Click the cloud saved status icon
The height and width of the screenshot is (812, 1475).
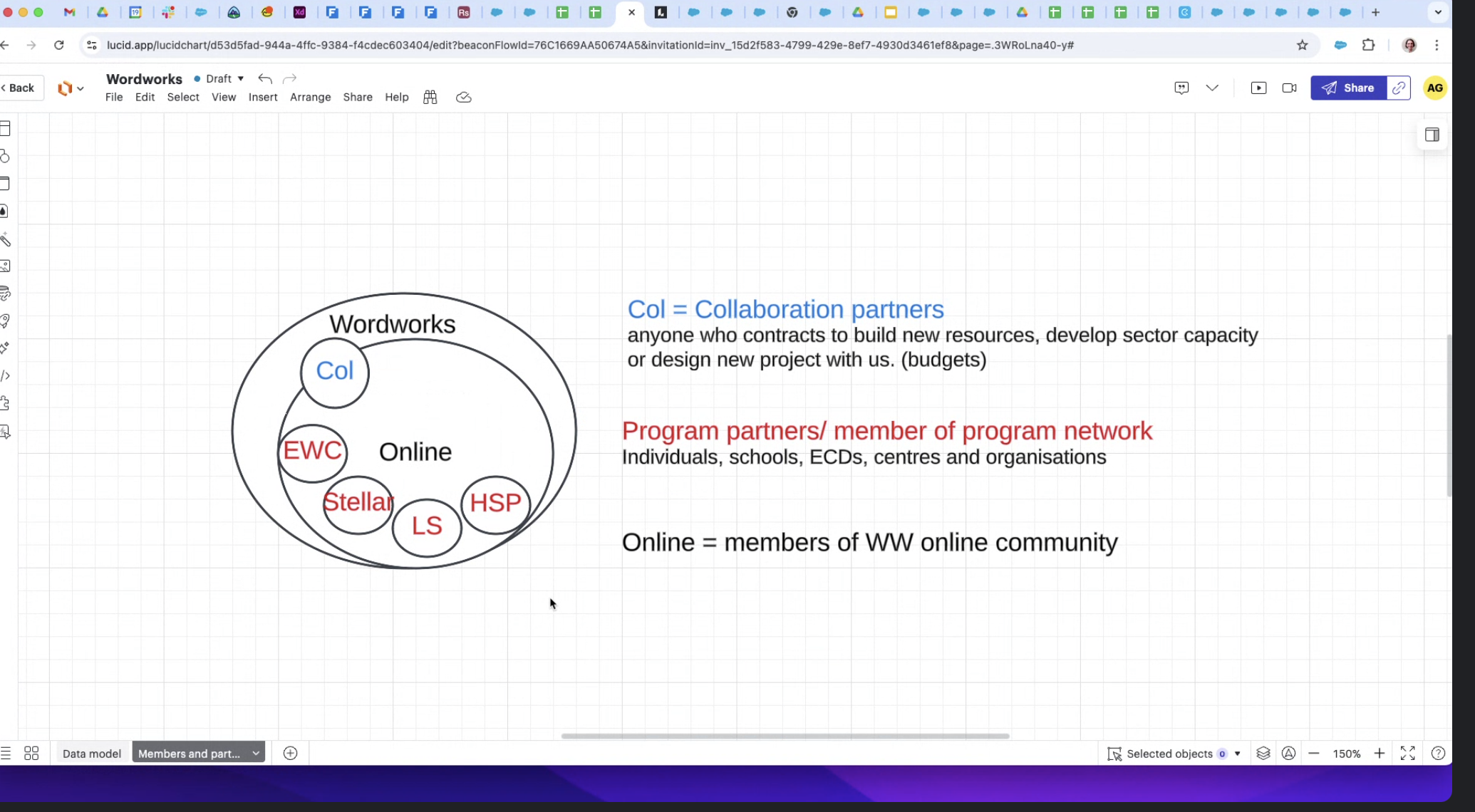pos(463,98)
